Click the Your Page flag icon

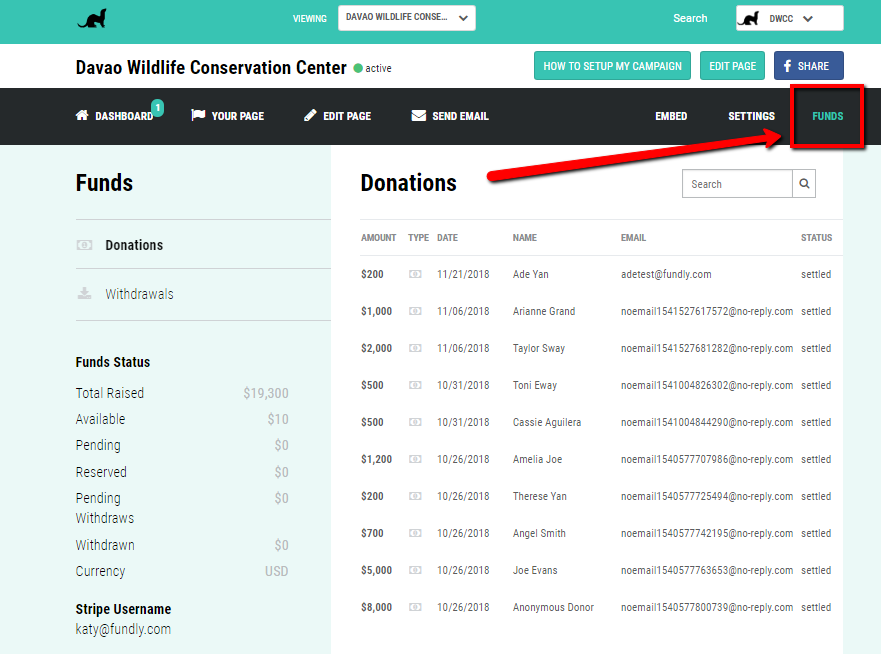[x=198, y=115]
